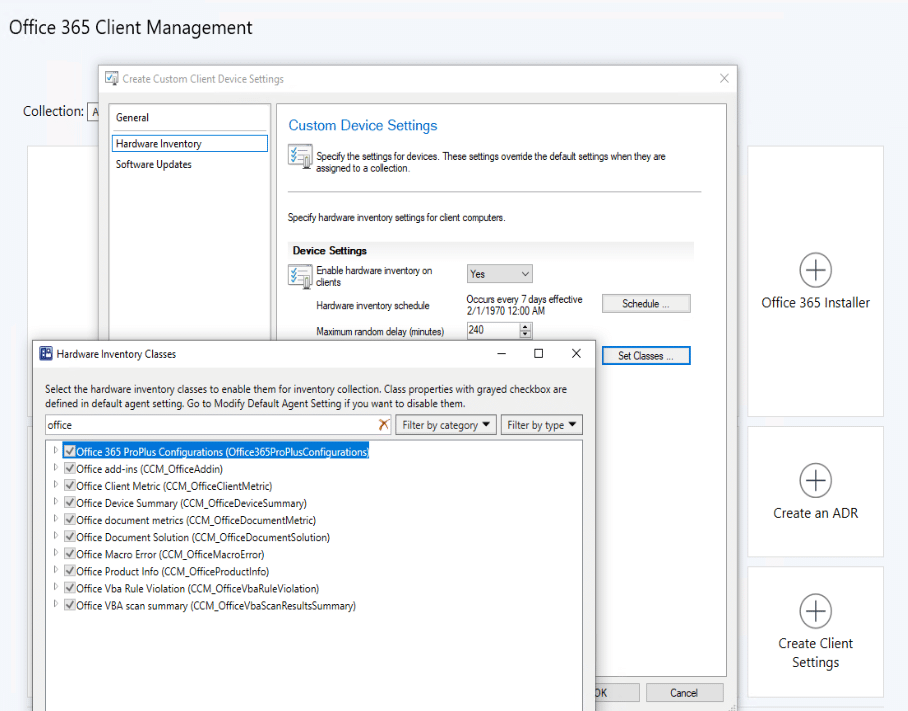The width and height of the screenshot is (908, 711).
Task: Click the Set Classes button
Action: 645,355
